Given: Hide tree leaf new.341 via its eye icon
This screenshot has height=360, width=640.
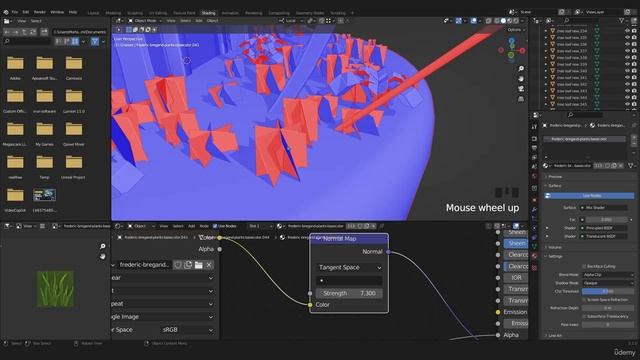Looking at the screenshot, I should click(627, 78).
